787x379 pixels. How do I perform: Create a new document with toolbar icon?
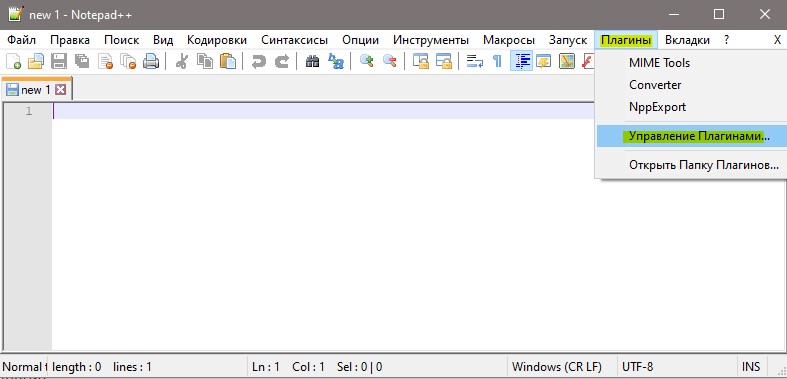coord(14,61)
